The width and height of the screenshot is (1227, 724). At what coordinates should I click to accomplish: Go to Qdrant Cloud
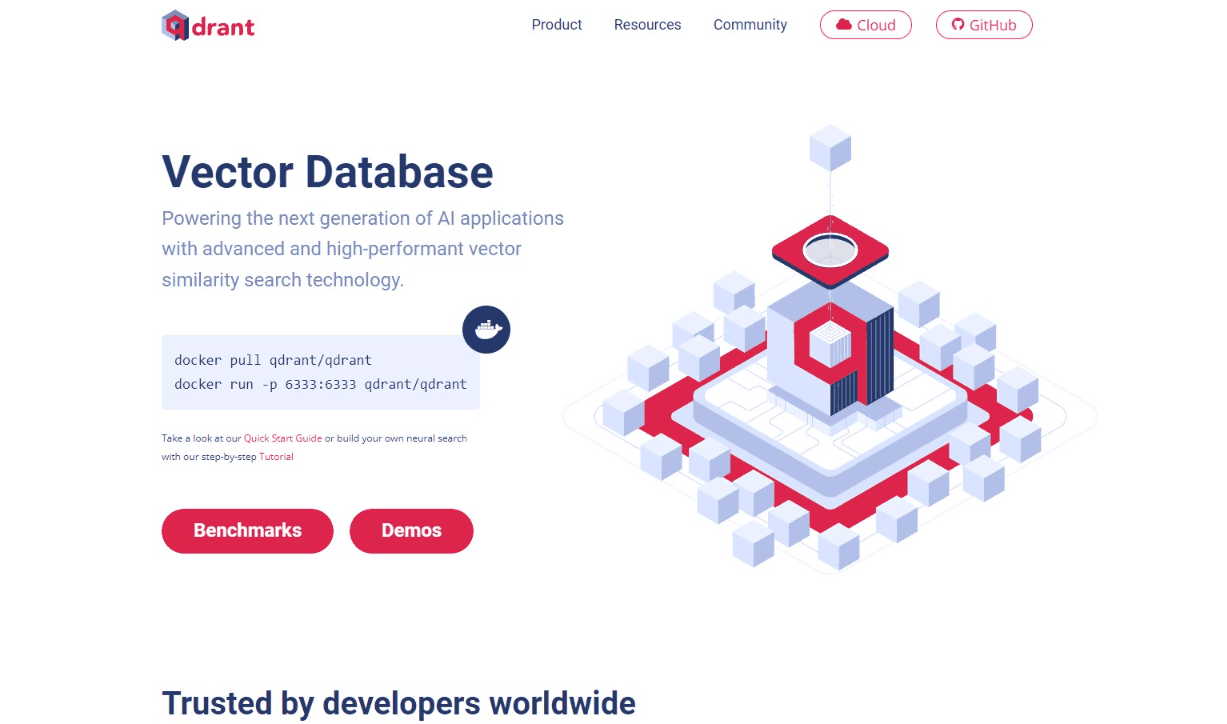(x=866, y=25)
